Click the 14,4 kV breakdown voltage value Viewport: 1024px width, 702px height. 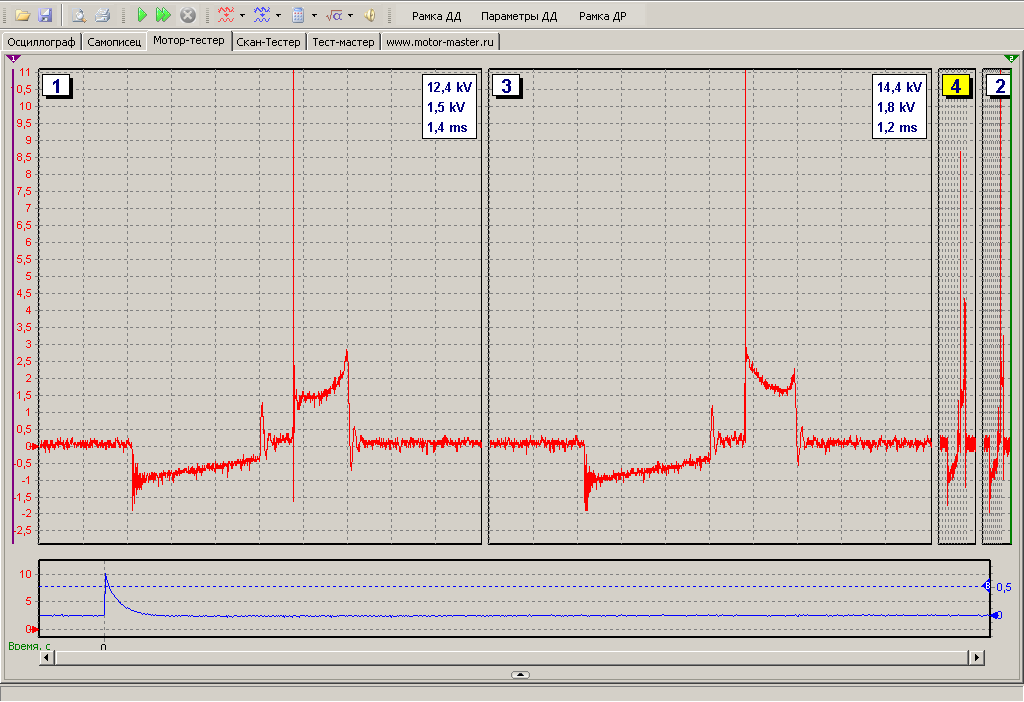(x=899, y=87)
